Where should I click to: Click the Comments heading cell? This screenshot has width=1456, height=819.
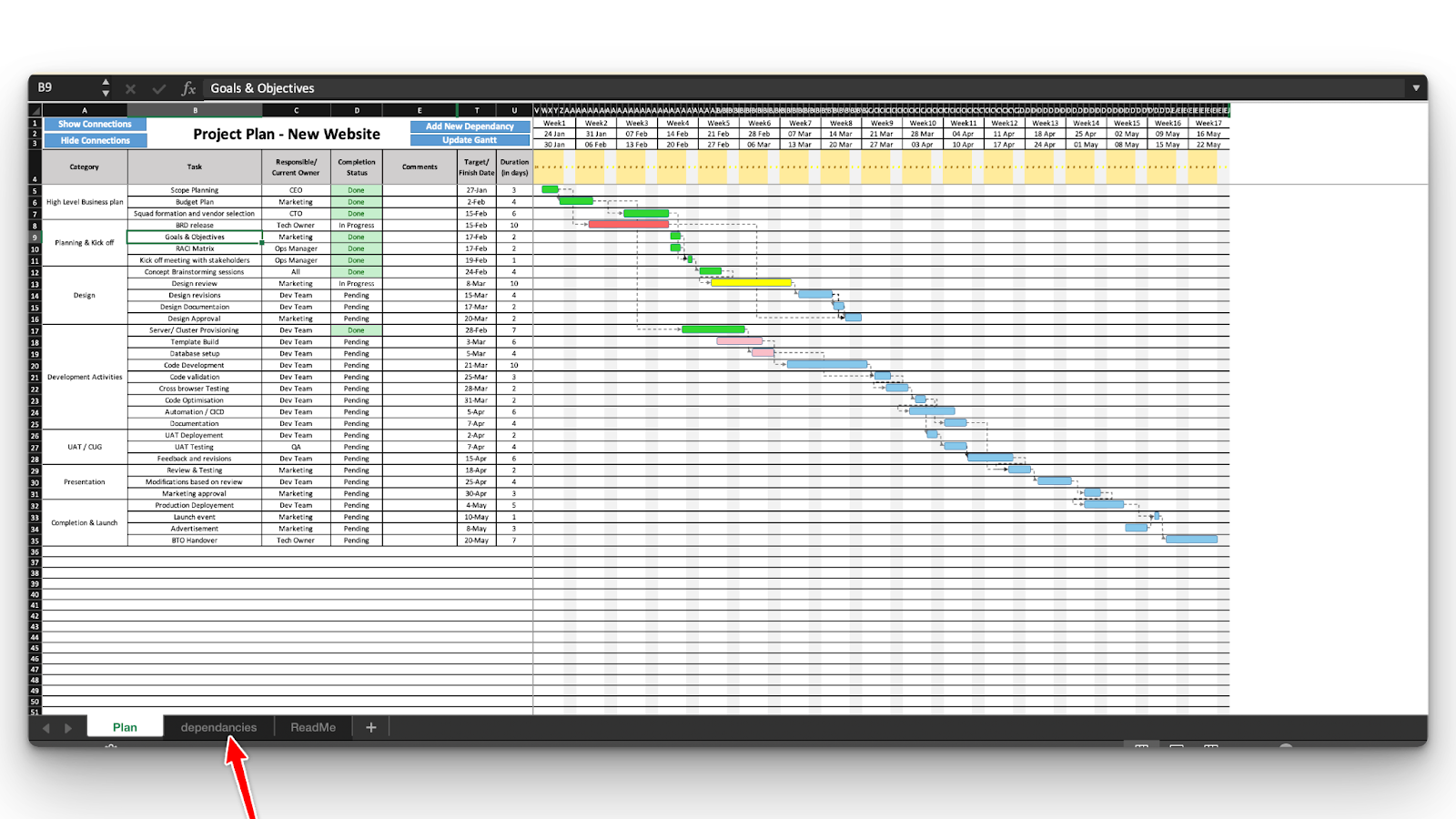point(420,167)
